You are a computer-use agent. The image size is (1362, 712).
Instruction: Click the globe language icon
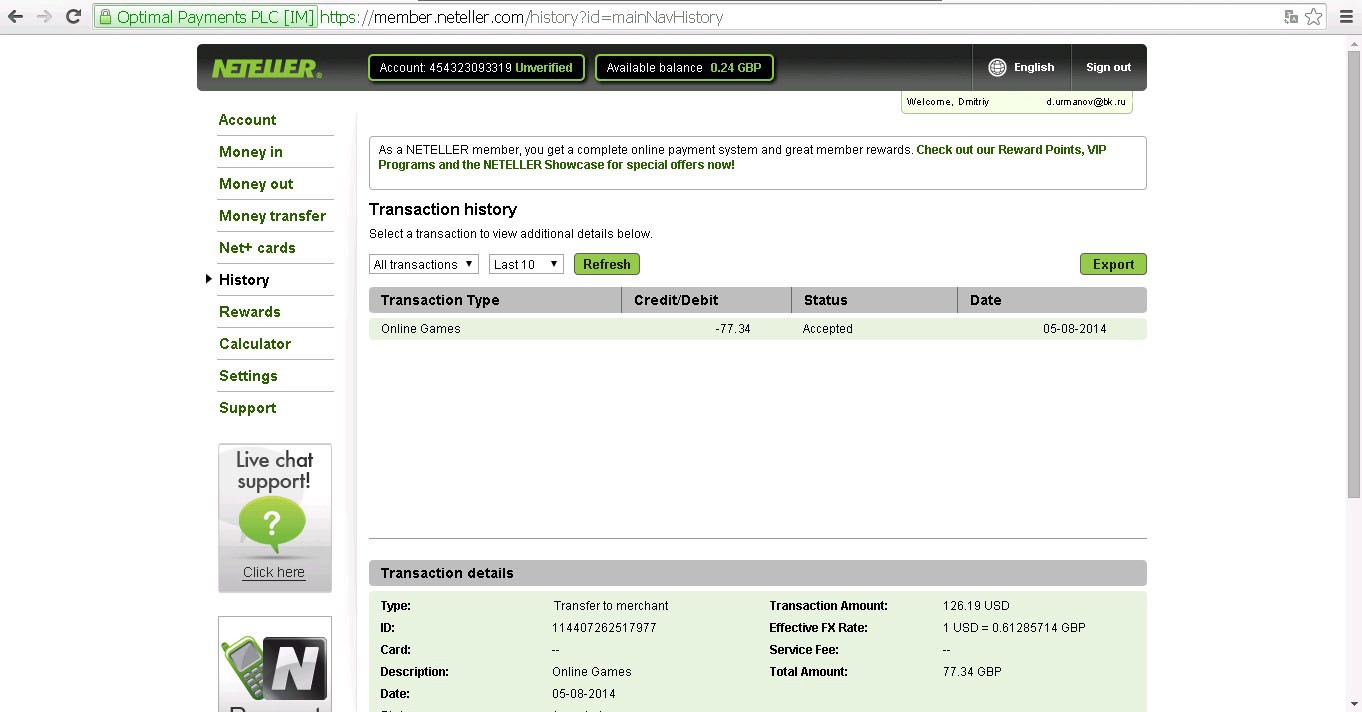coord(997,67)
